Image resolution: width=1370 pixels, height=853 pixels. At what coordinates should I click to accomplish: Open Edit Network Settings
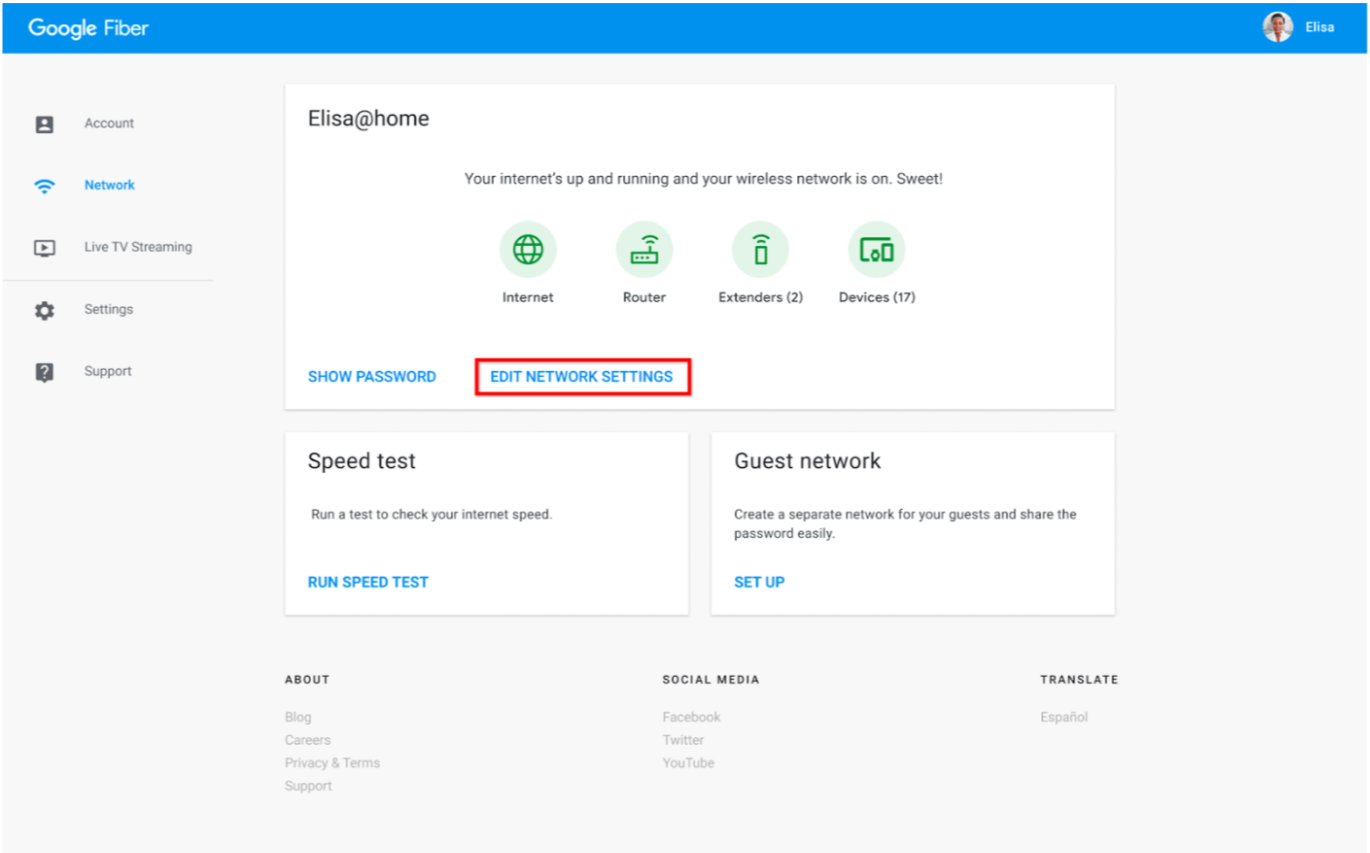coord(581,376)
